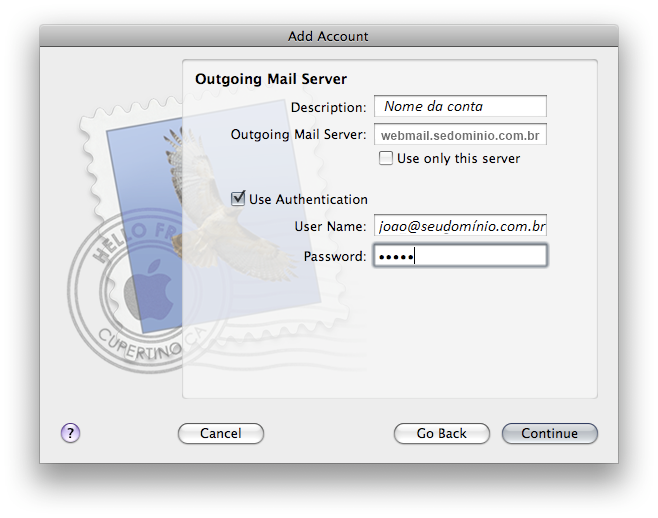Click the Add Account window title
The image size is (658, 518).
click(328, 36)
